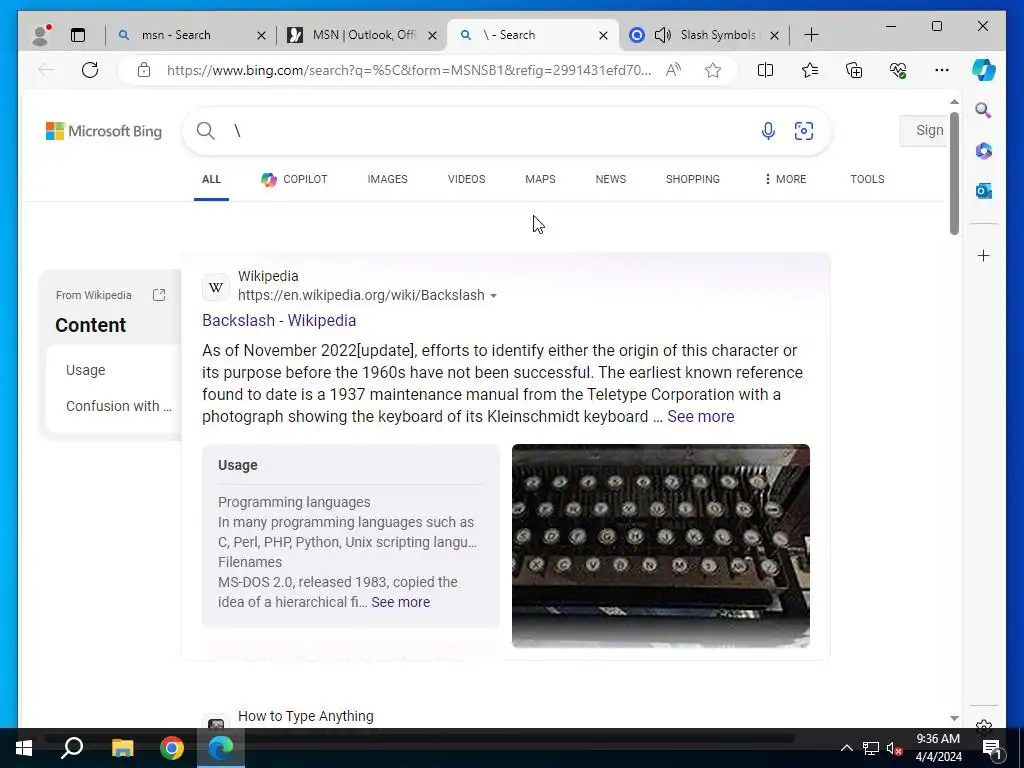
Task: Select the VIDEOS search tab
Action: 466,180
